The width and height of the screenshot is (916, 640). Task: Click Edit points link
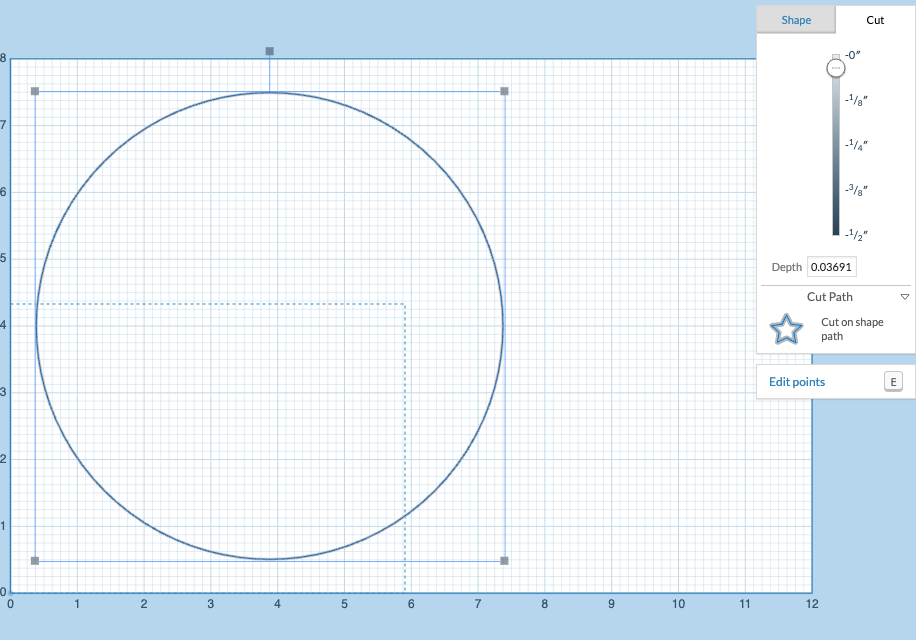[x=797, y=382]
